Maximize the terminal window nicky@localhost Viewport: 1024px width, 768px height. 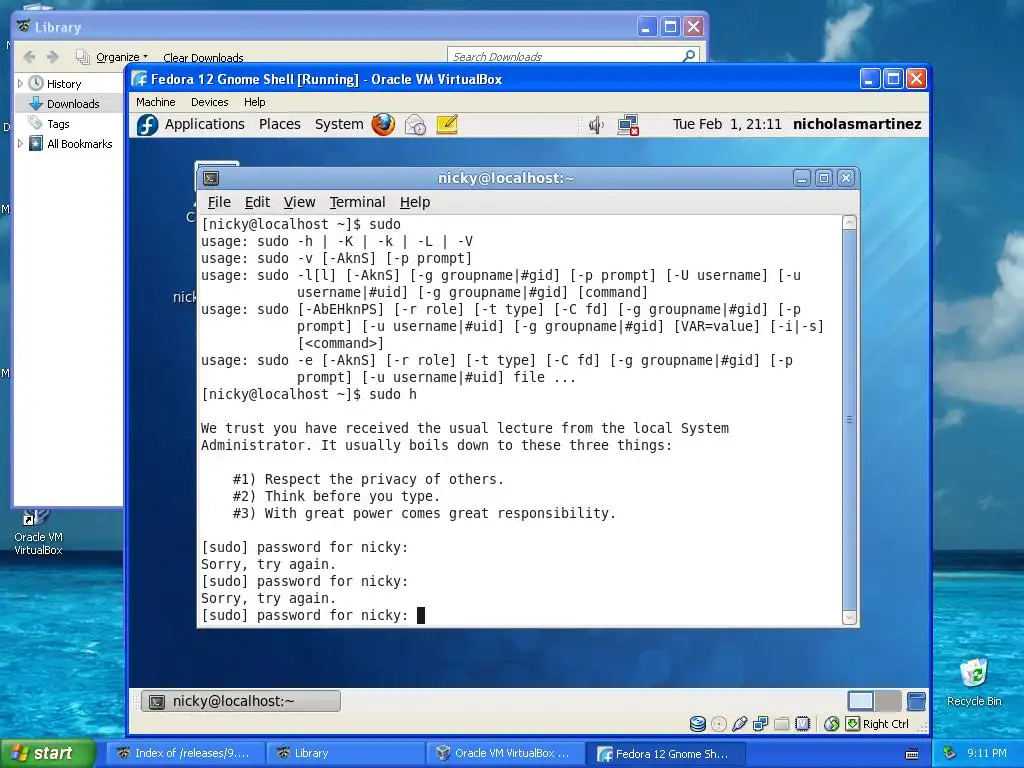pos(824,178)
